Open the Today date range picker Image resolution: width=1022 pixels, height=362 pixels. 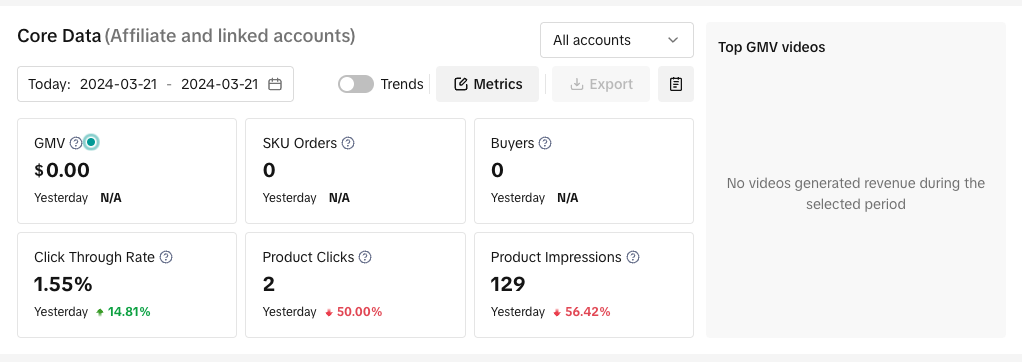tap(155, 84)
